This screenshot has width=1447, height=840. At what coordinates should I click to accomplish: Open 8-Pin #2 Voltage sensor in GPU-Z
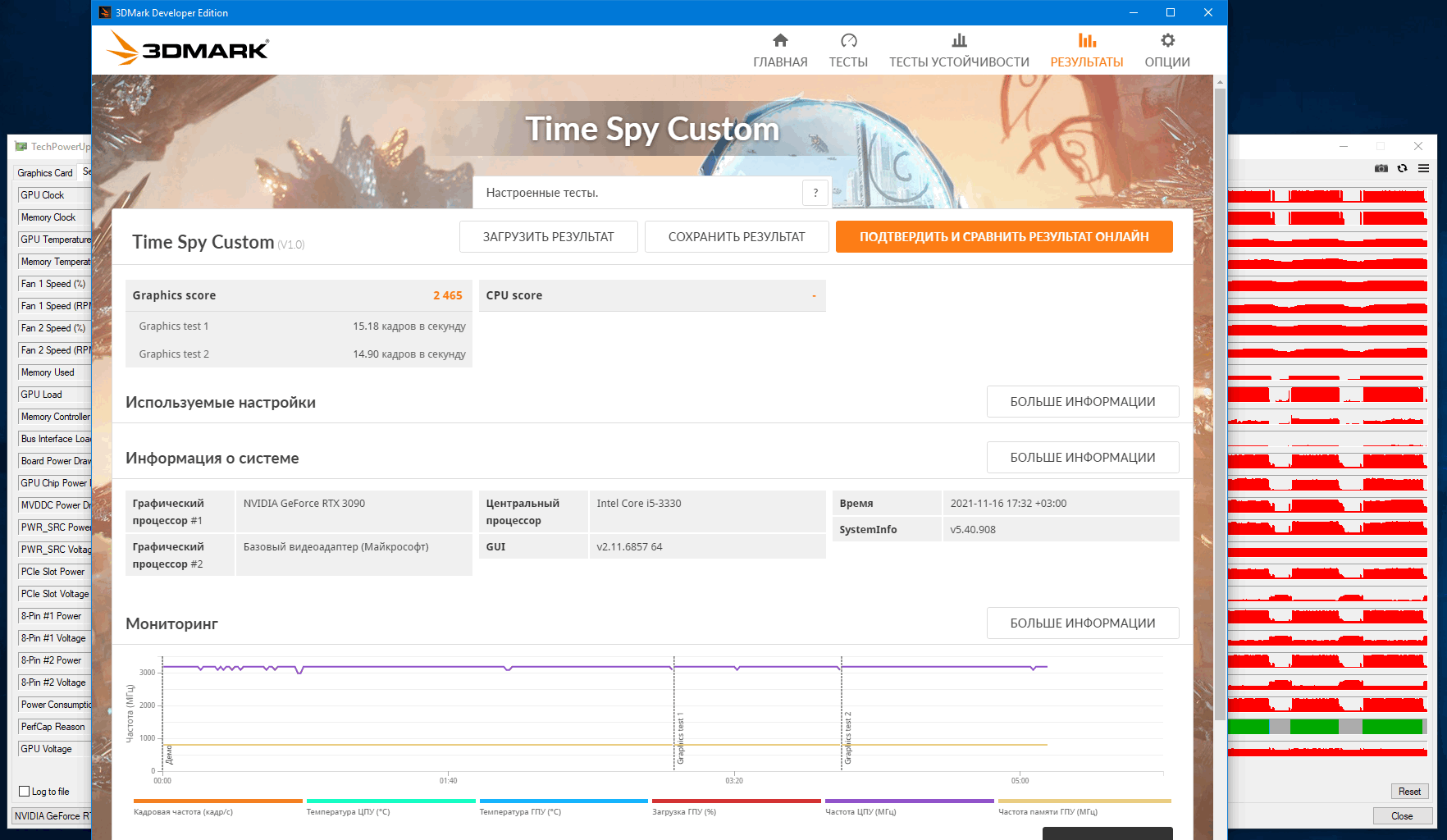coord(54,682)
